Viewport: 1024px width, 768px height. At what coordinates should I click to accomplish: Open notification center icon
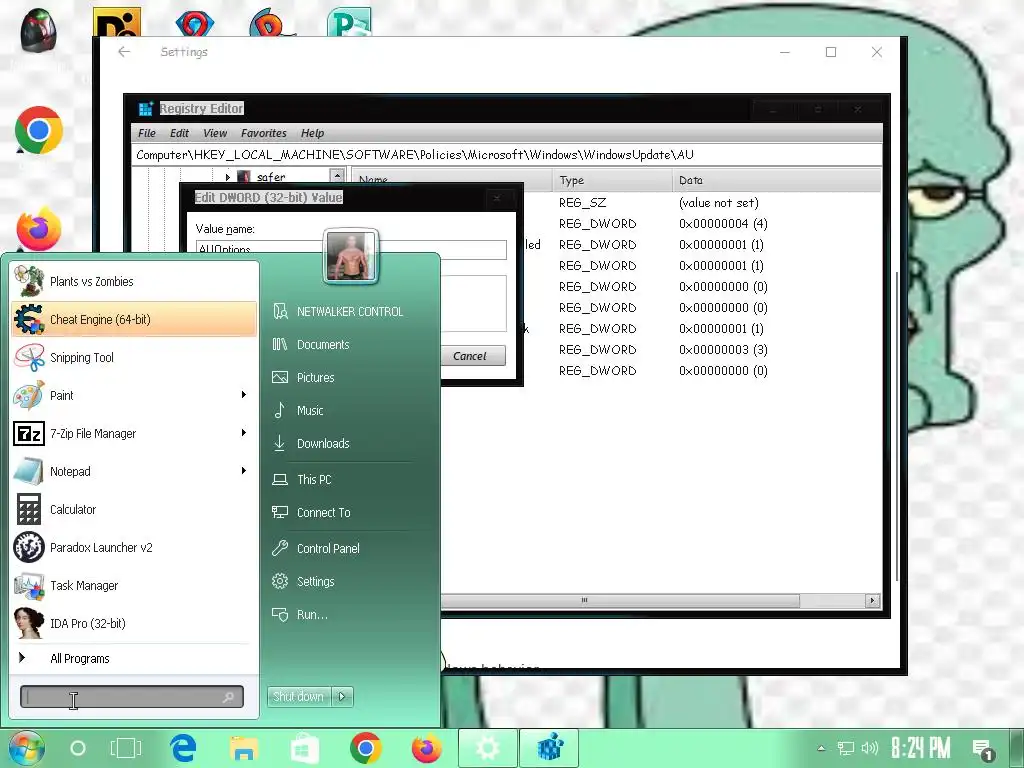click(983, 750)
